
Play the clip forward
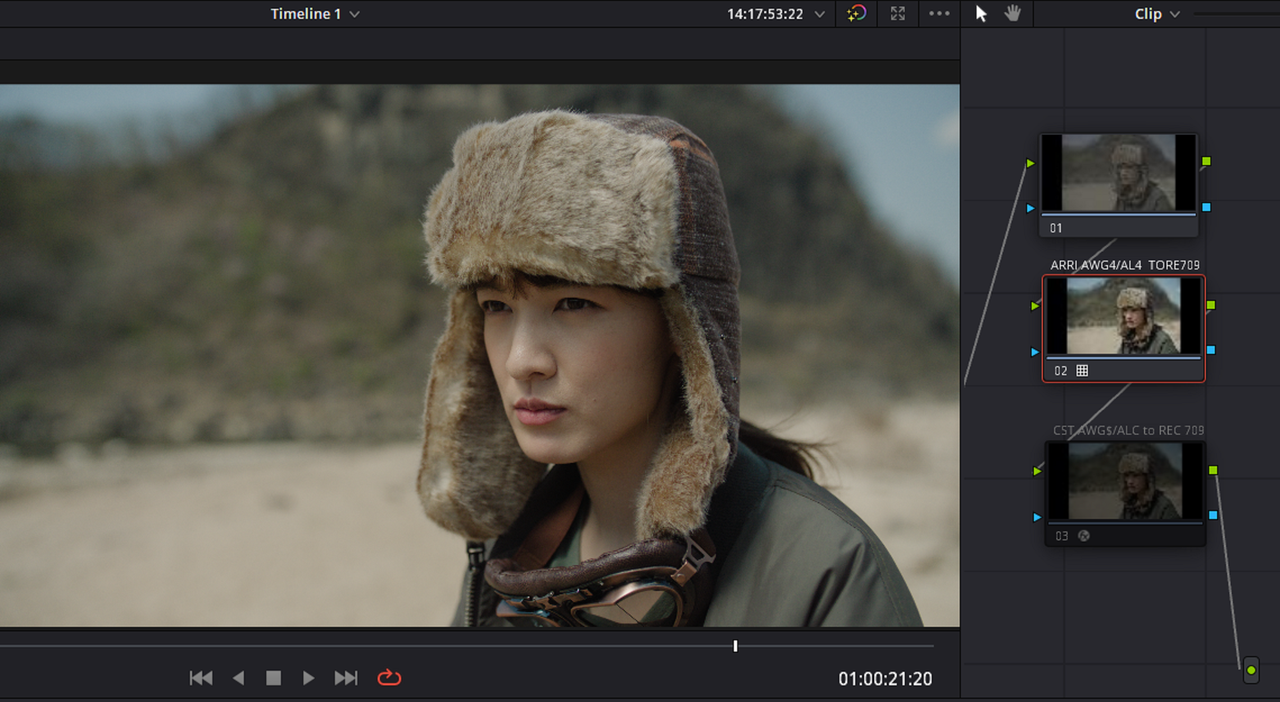[x=309, y=678]
